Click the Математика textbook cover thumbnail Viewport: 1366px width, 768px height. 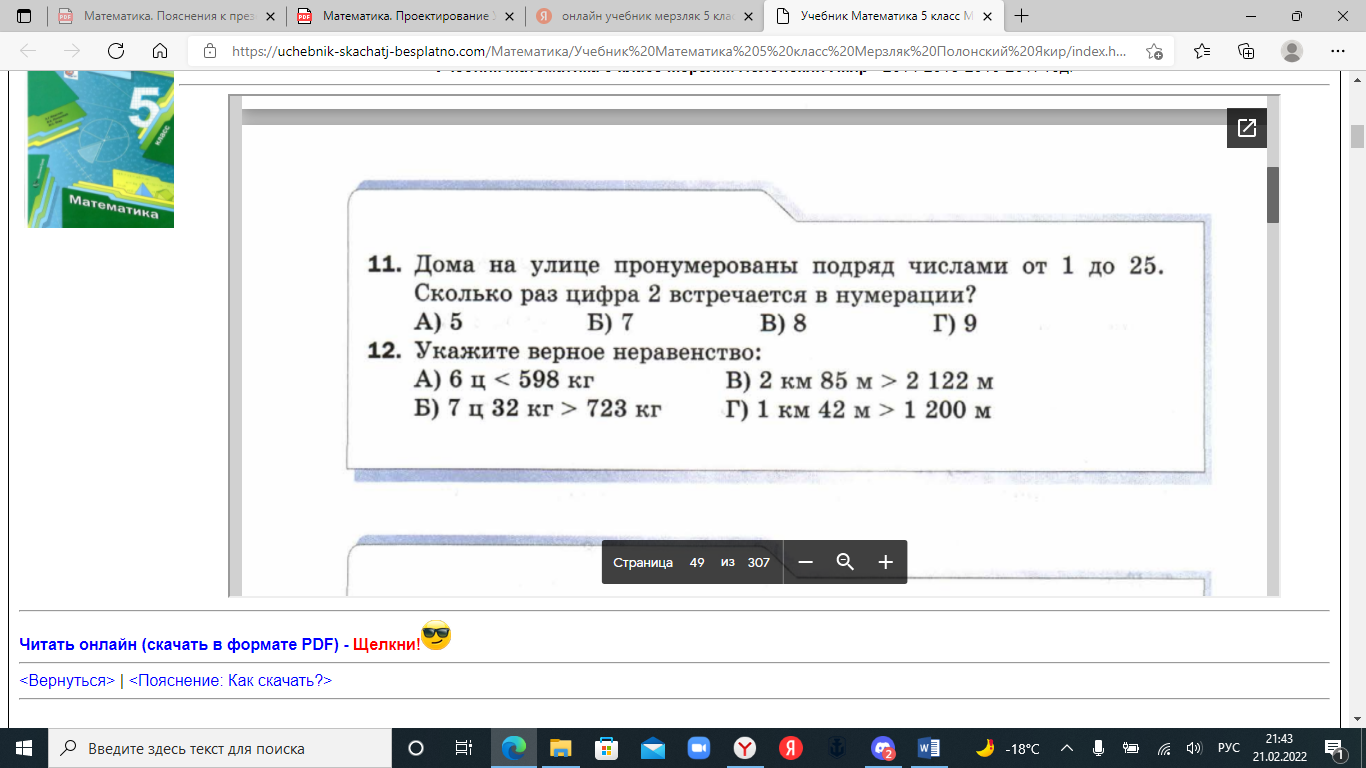[x=100, y=150]
